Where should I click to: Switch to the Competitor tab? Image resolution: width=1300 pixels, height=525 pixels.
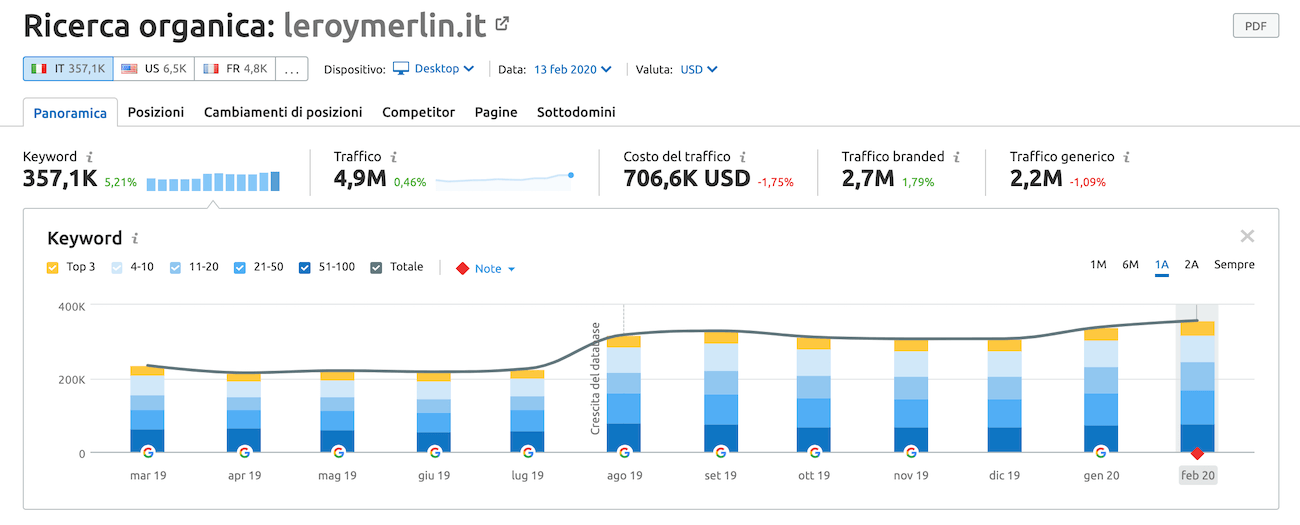418,112
